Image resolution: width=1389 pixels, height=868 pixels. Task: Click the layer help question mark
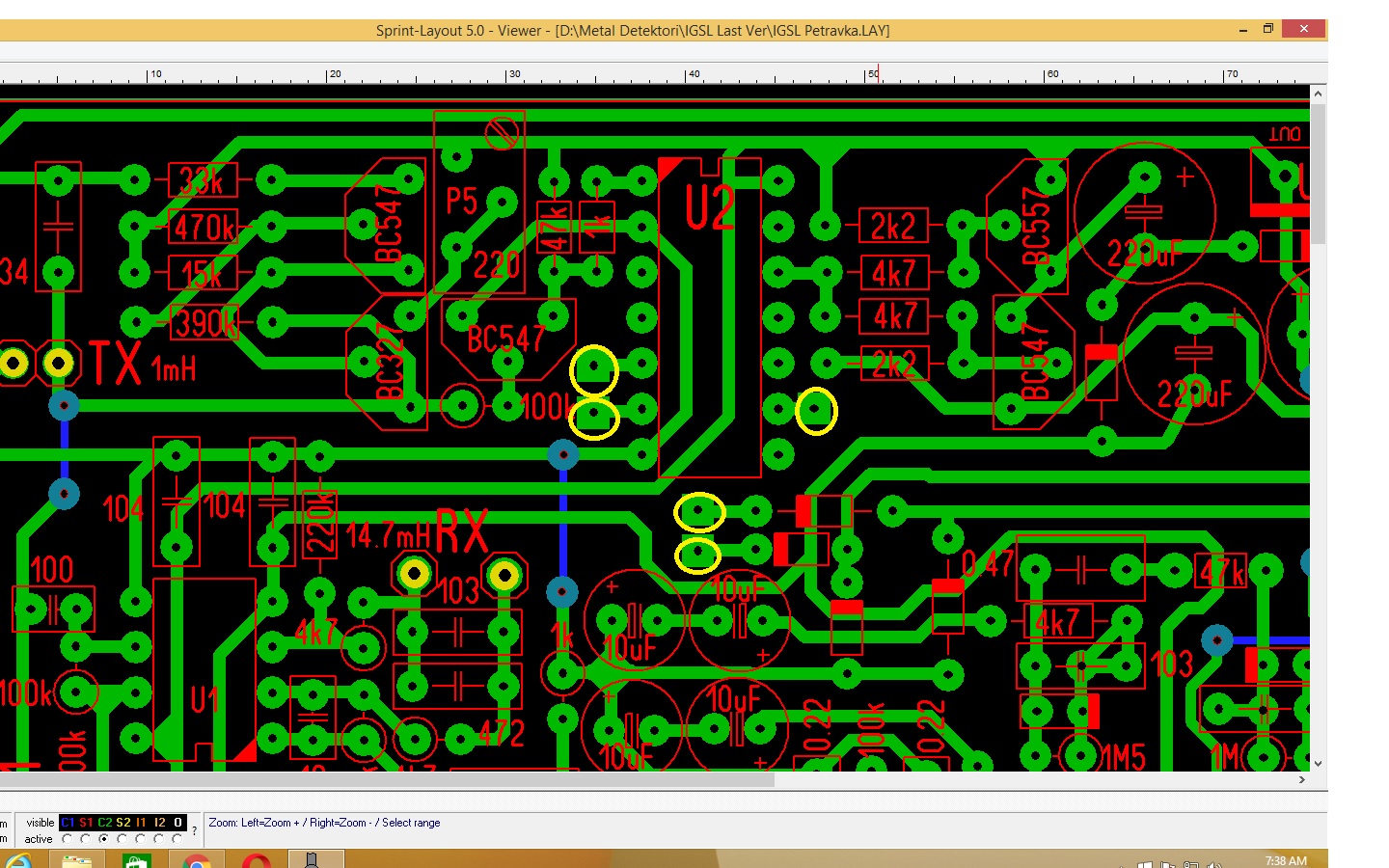pyautogui.click(x=194, y=830)
